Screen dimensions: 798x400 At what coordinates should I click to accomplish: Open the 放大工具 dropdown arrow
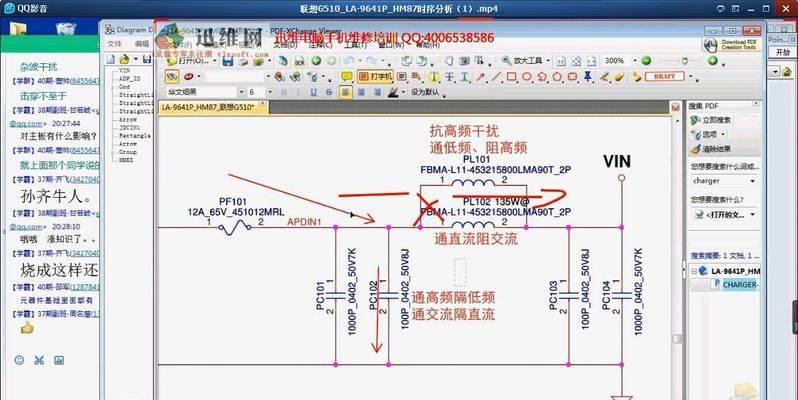coord(548,61)
